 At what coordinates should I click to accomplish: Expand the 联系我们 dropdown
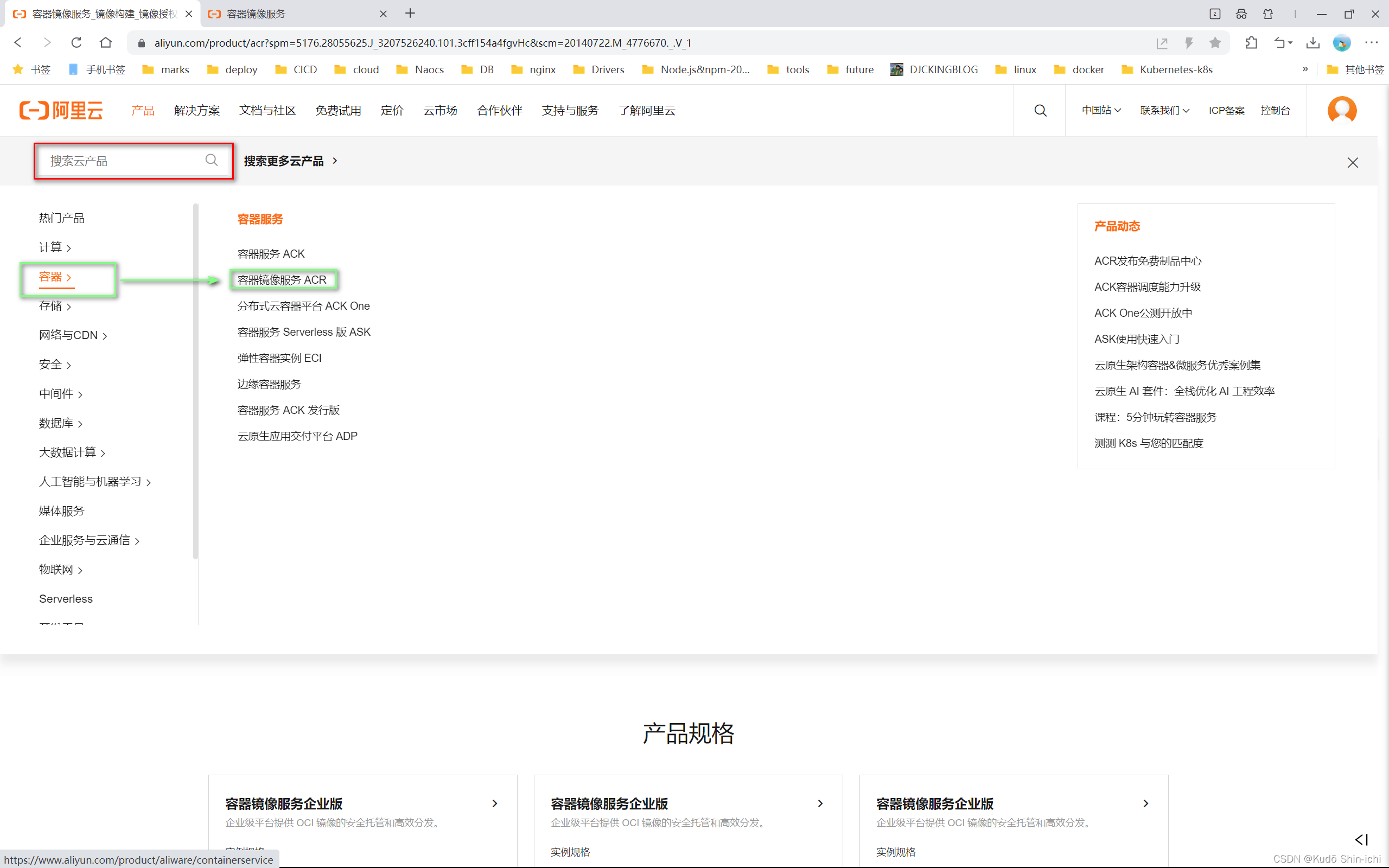[1164, 110]
